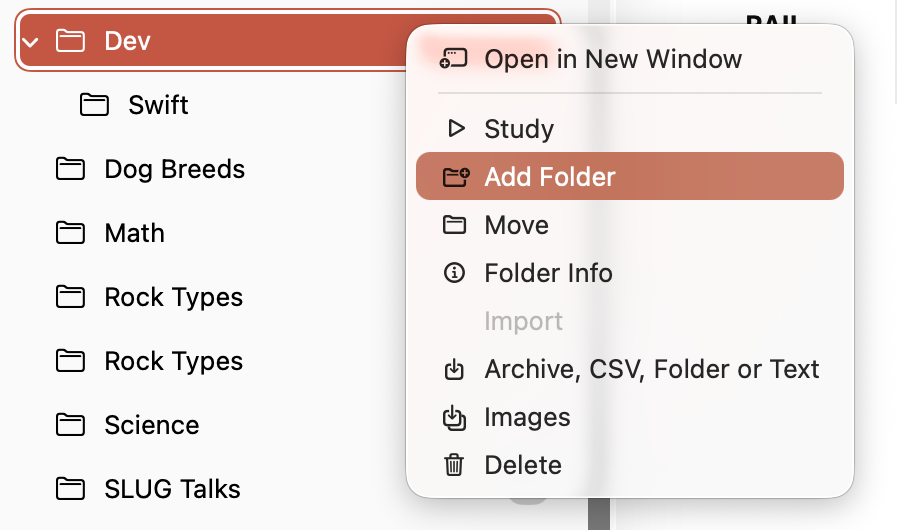Viewport: 900px width, 530px height.
Task: Choose Archive, CSV, Folder or Text
Action: 630,369
